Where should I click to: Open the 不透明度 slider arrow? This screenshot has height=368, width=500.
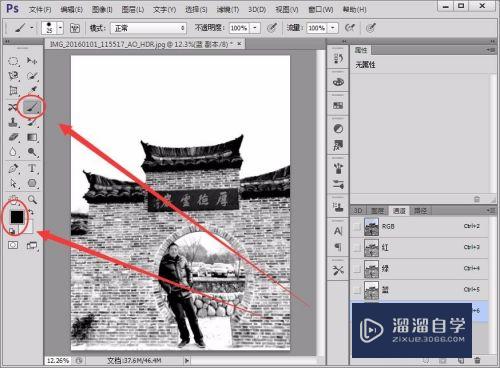(x=255, y=28)
